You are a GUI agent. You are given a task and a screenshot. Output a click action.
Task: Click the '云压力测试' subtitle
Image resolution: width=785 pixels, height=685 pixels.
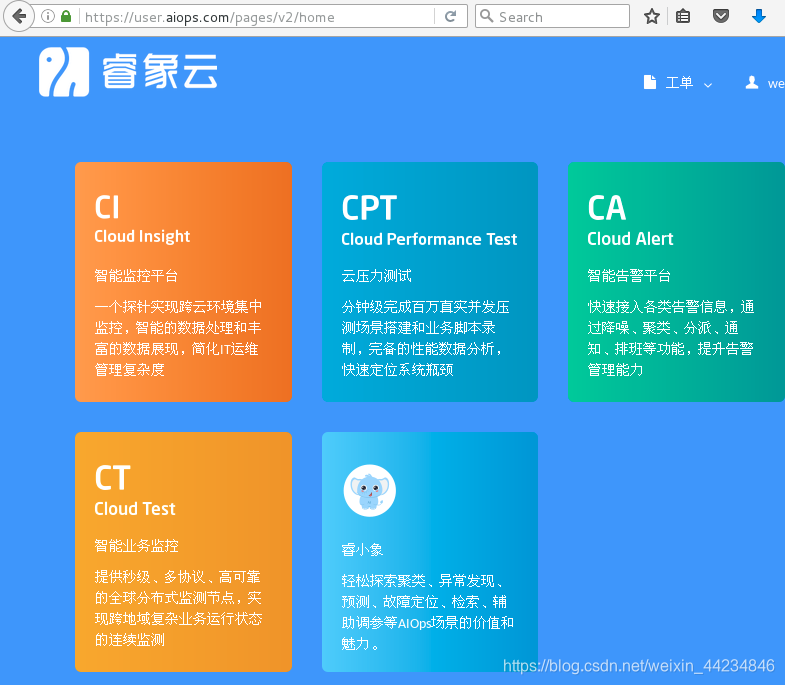click(x=376, y=275)
